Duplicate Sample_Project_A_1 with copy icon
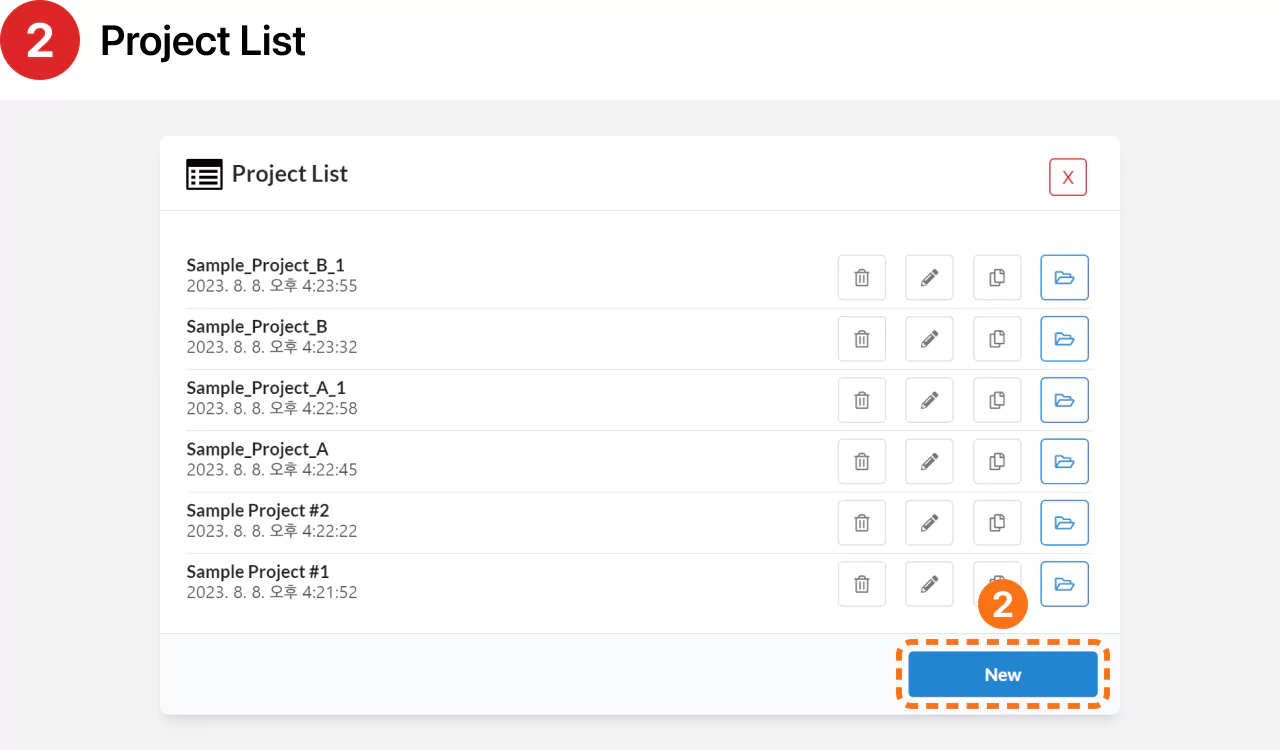 click(x=997, y=400)
